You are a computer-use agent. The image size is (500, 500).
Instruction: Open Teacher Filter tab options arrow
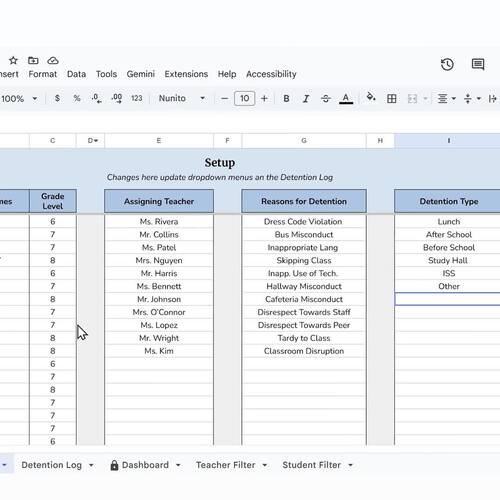pos(265,465)
